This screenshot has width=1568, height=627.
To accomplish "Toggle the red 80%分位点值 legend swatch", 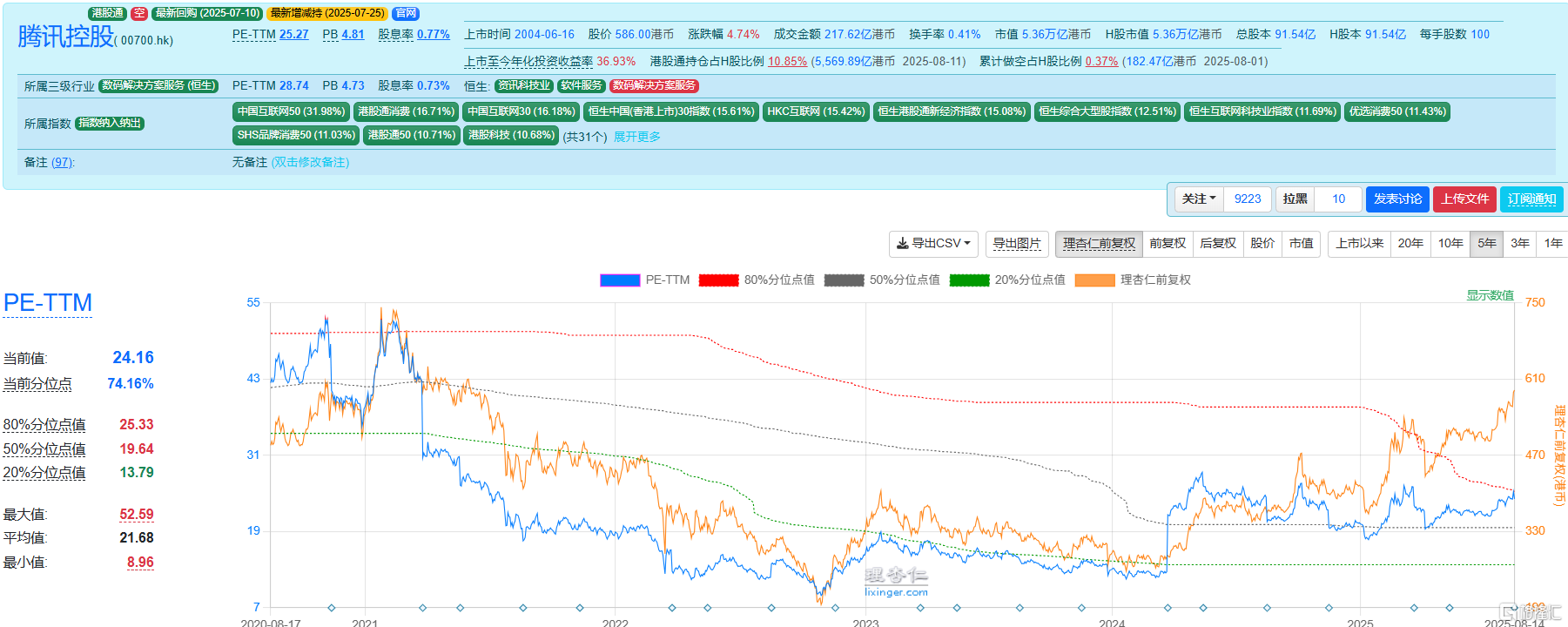I will (718, 280).
